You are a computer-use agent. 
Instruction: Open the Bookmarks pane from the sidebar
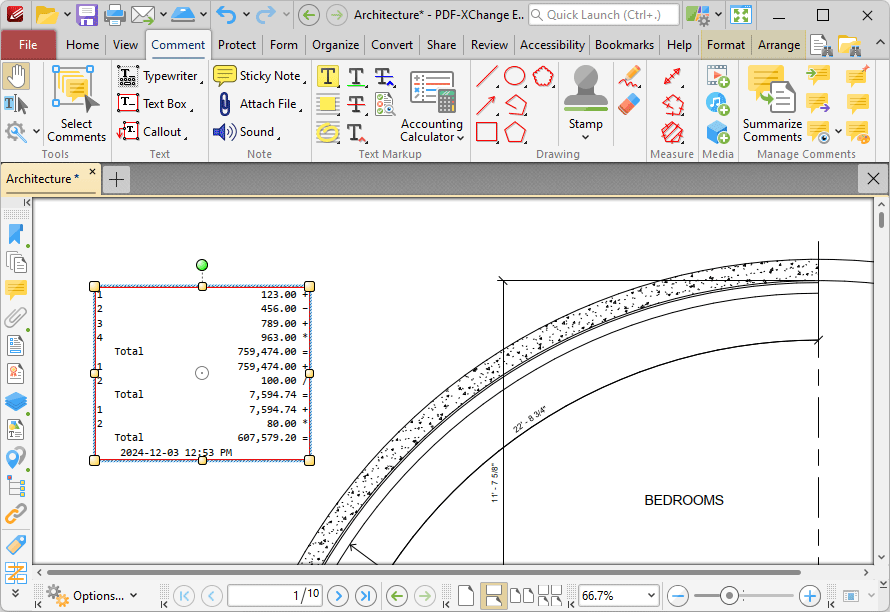coord(16,234)
